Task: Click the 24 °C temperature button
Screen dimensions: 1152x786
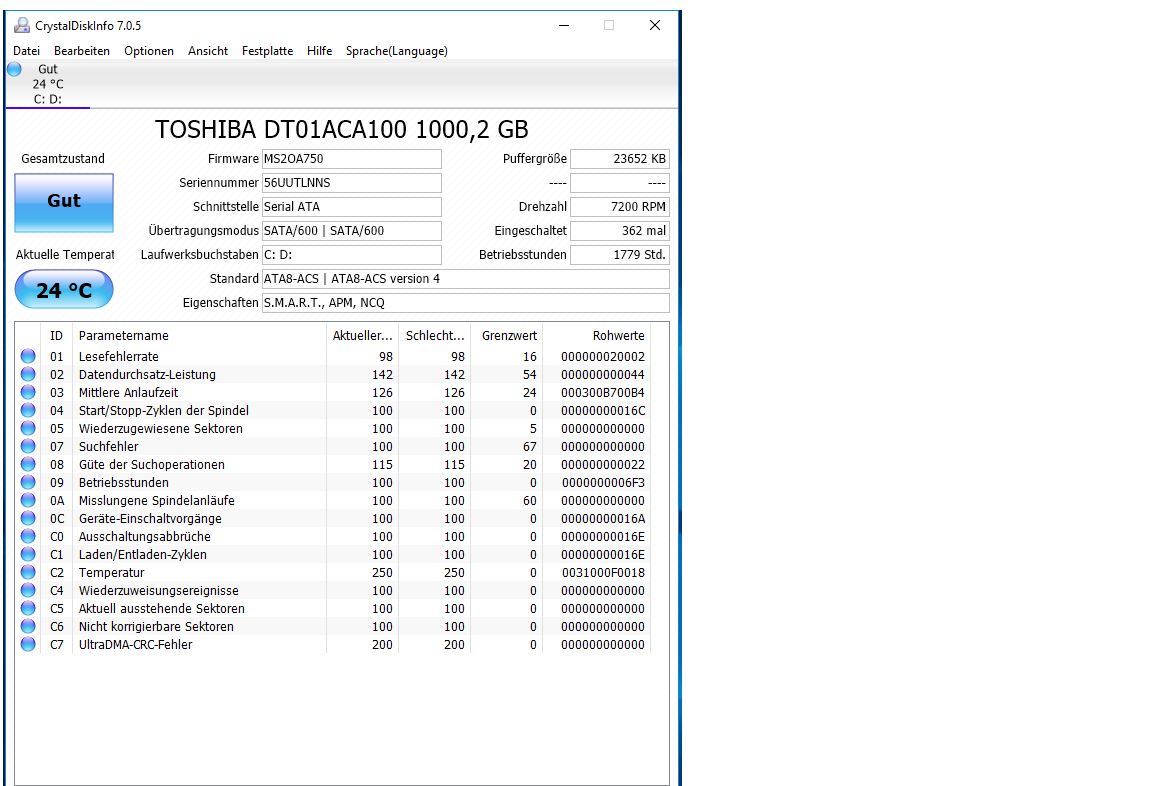Action: (64, 289)
